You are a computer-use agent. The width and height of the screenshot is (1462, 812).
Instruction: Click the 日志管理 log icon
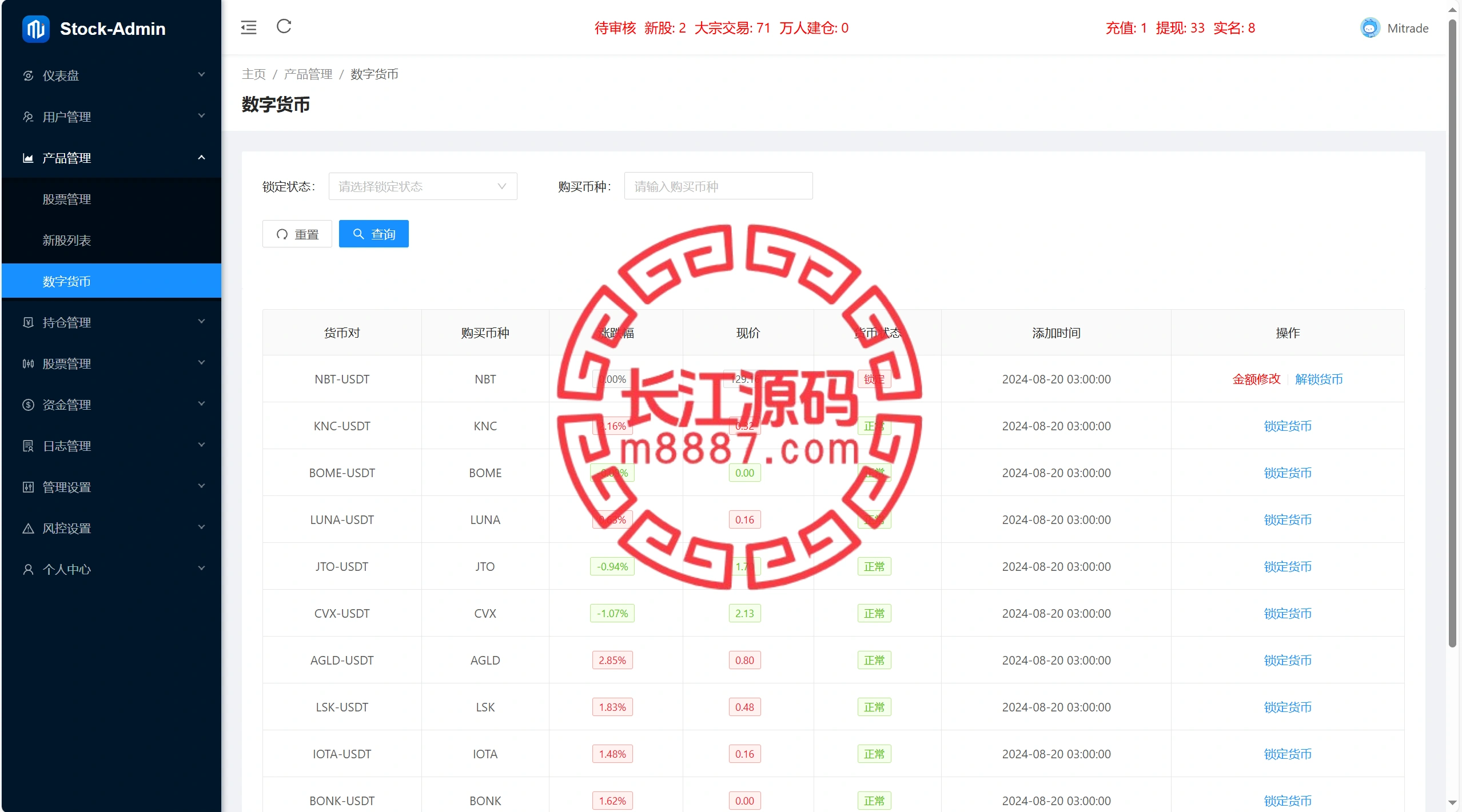28,446
